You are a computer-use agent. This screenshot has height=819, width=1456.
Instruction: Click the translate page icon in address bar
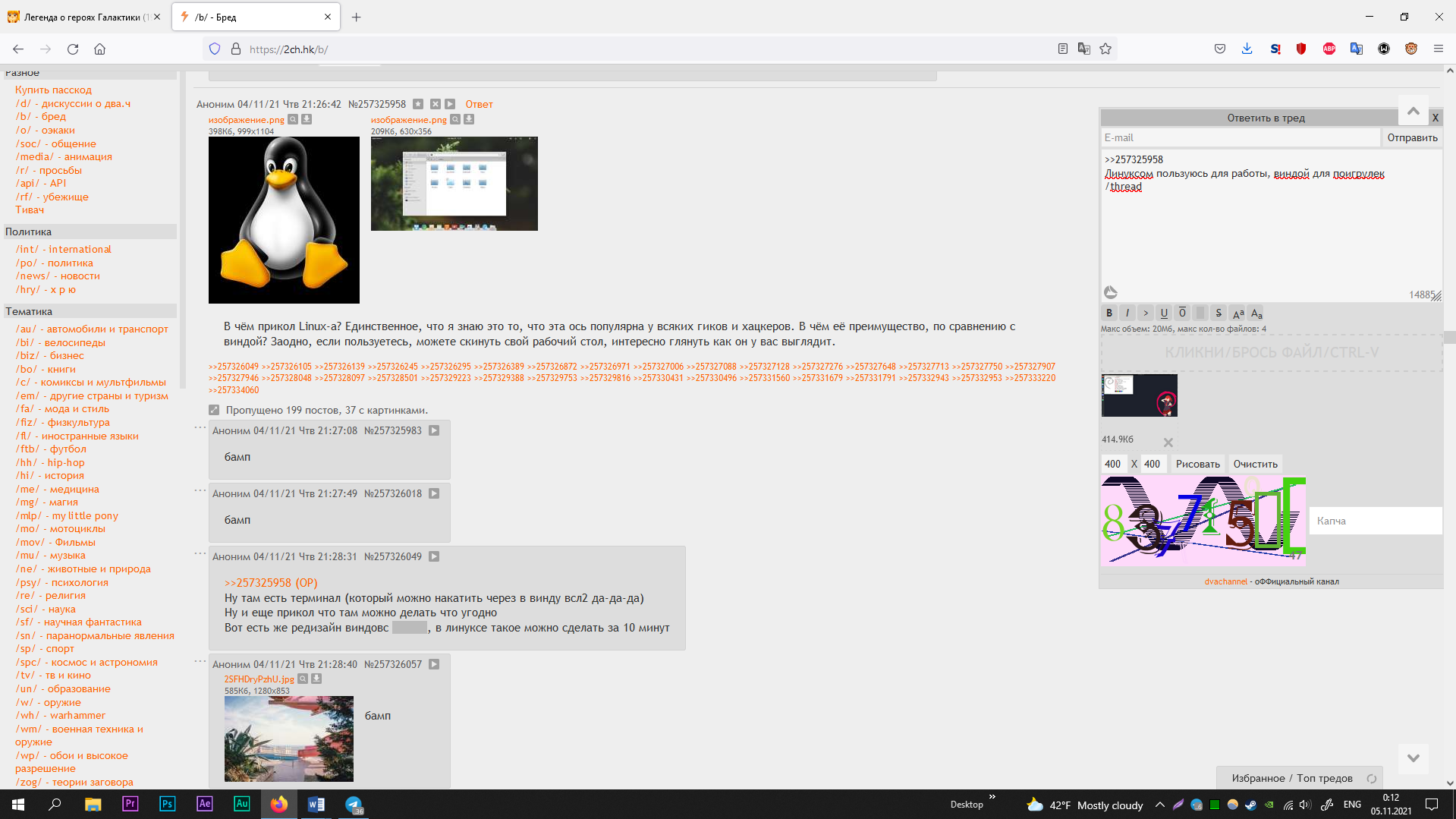click(x=1083, y=49)
